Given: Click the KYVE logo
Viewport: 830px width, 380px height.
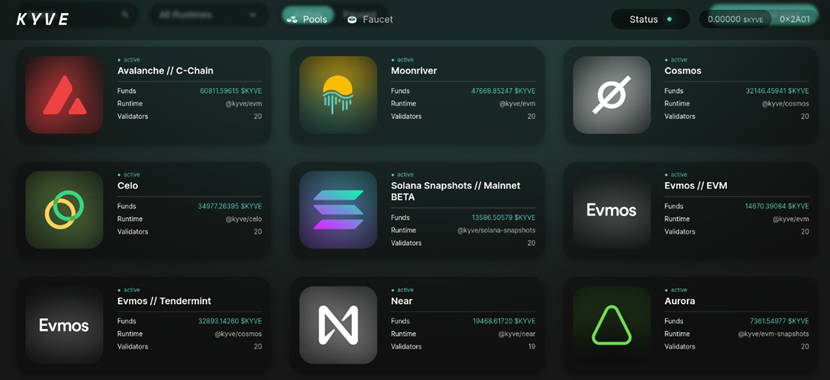Looking at the screenshot, I should point(42,20).
